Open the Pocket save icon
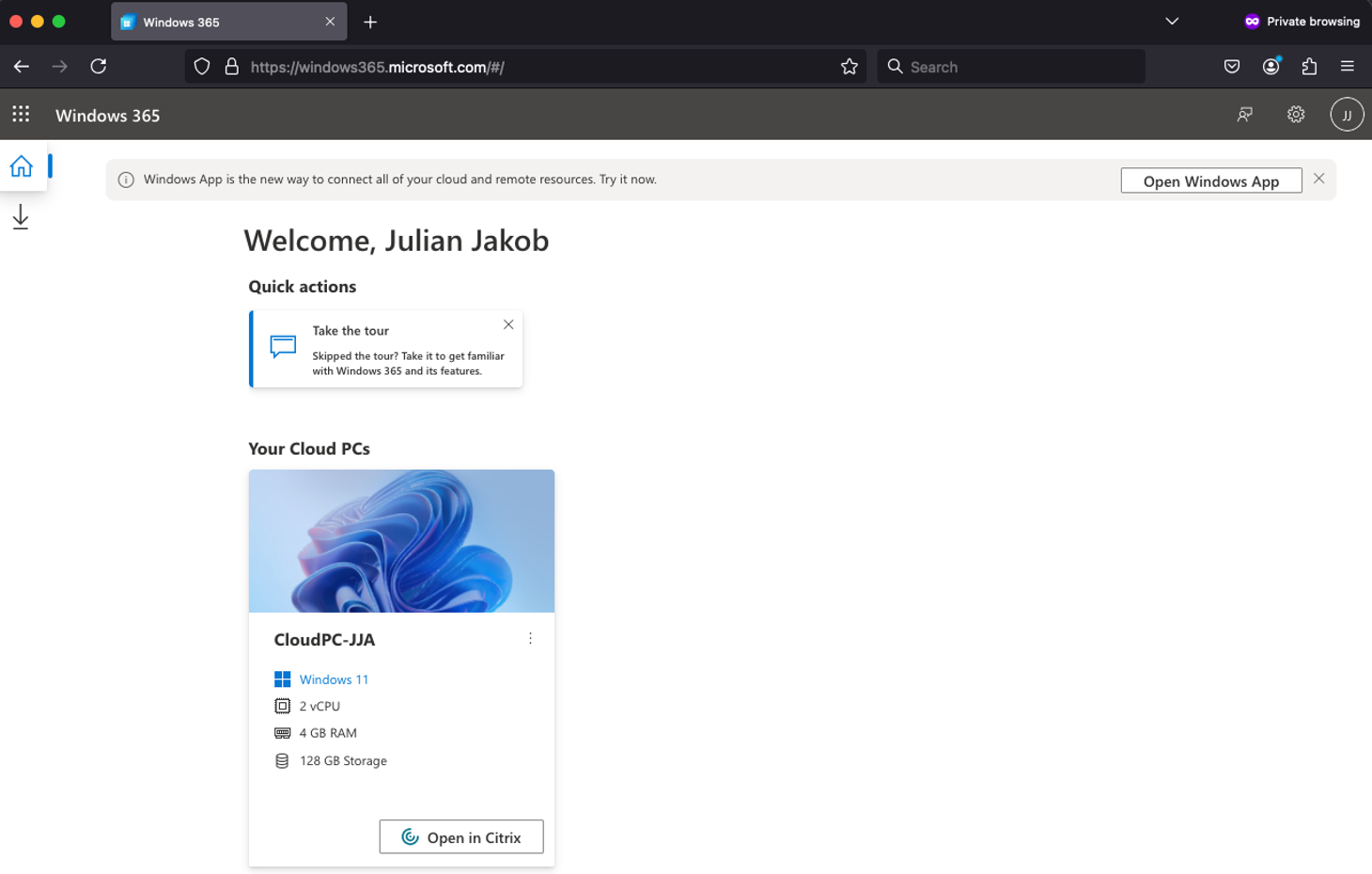1372x874 pixels. click(1232, 67)
